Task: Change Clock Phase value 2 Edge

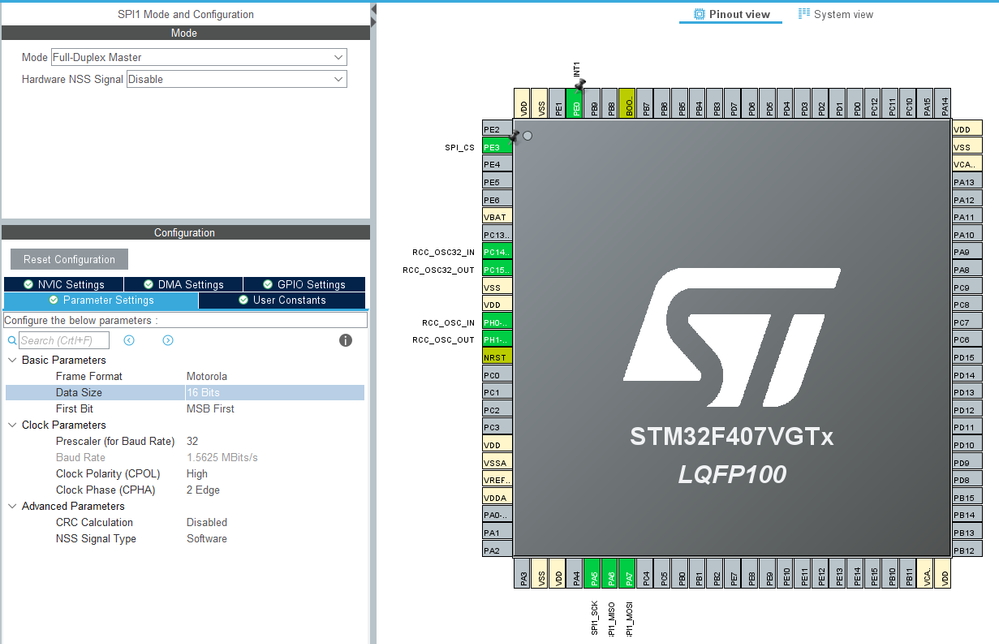Action: coord(203,490)
